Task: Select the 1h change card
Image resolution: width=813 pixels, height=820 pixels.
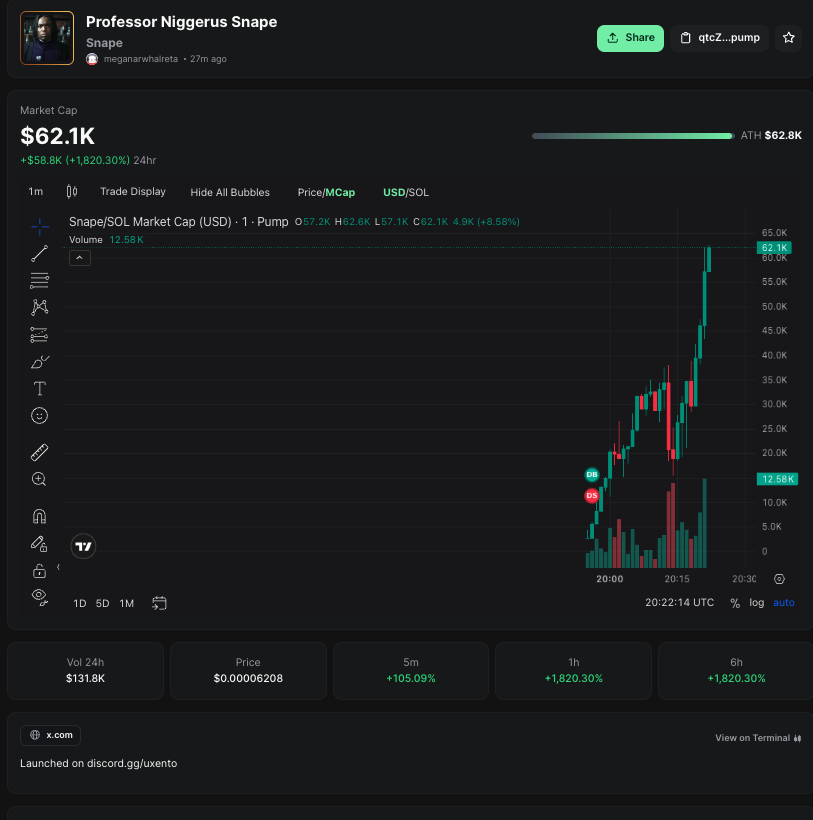Action: point(574,671)
